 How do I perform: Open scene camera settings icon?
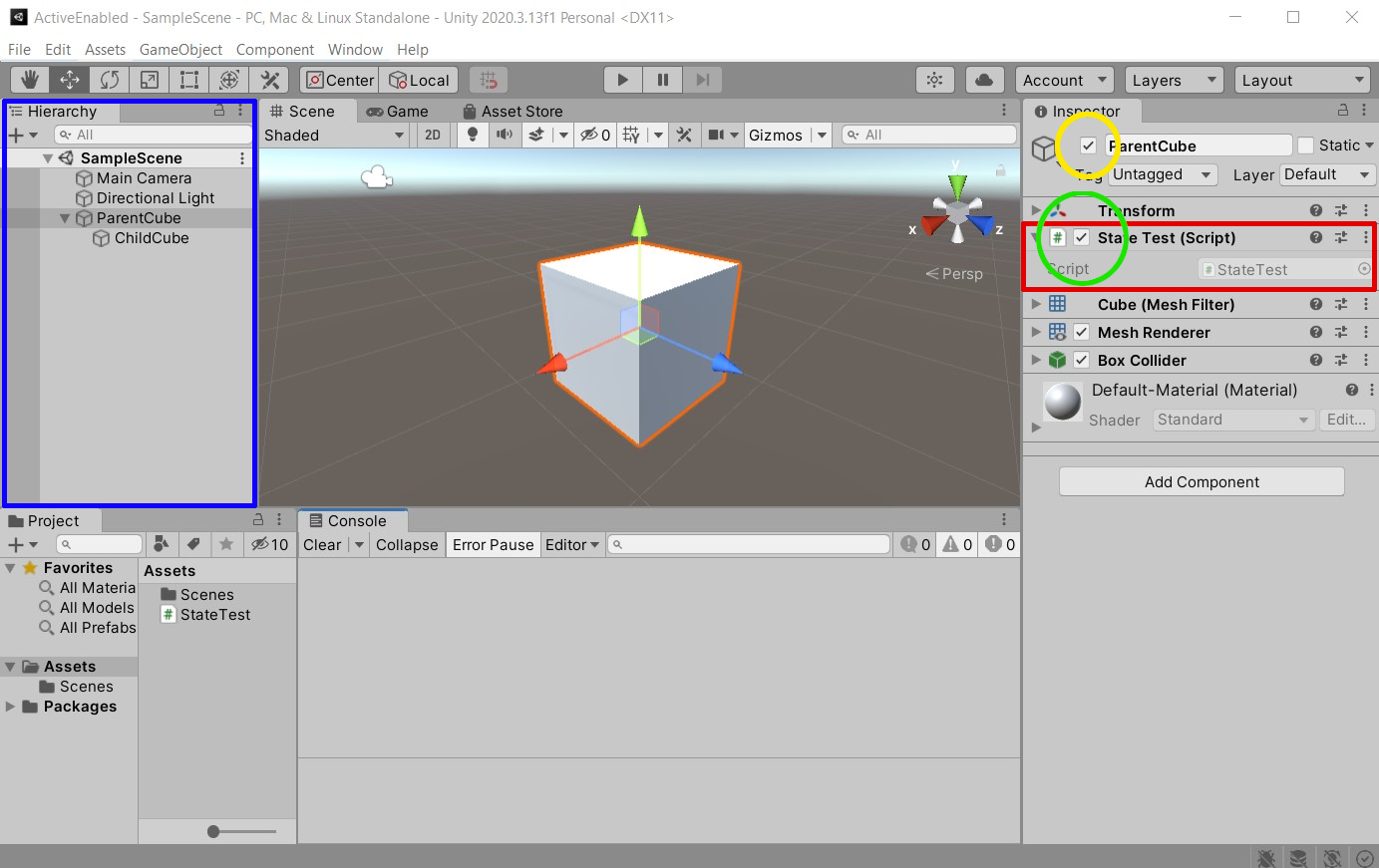click(716, 135)
